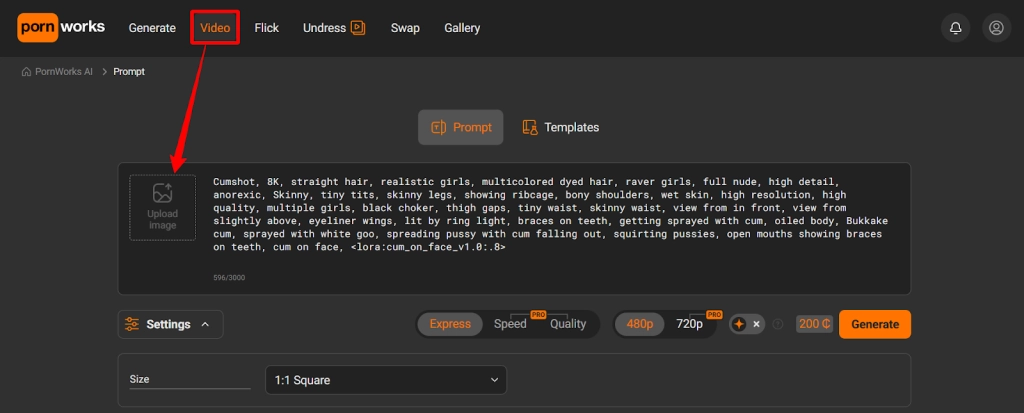1024x413 pixels.
Task: Click the PornWorks logo
Action: click(x=61, y=27)
